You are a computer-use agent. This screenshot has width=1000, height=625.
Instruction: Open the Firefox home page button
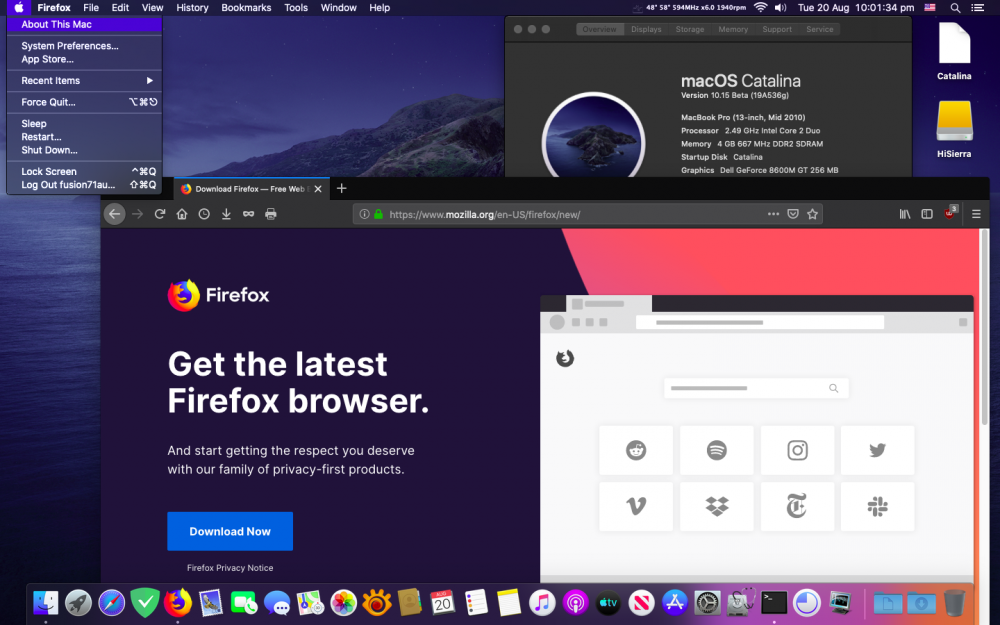coord(182,214)
